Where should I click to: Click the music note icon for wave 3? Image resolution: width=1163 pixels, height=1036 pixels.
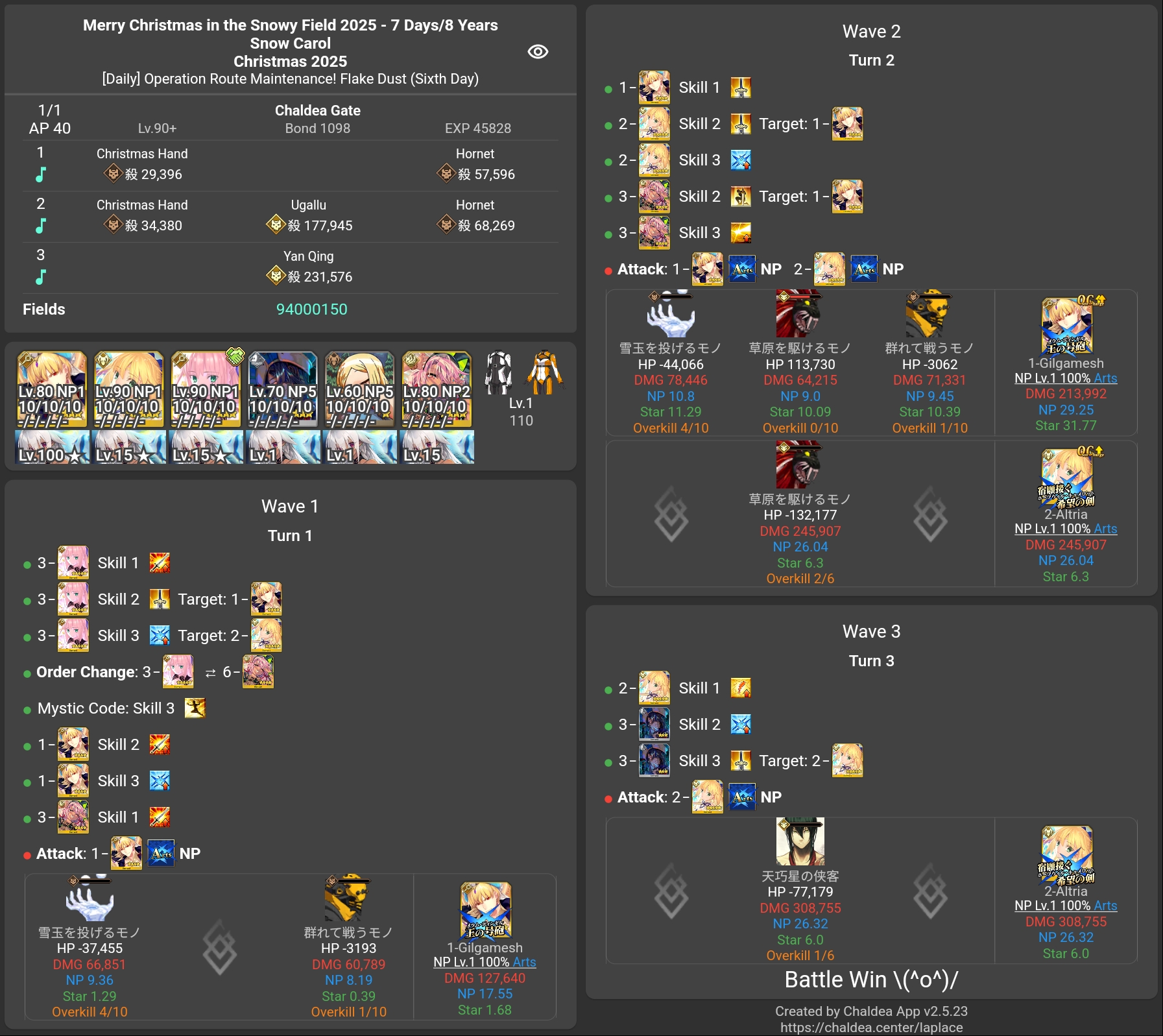(x=41, y=277)
